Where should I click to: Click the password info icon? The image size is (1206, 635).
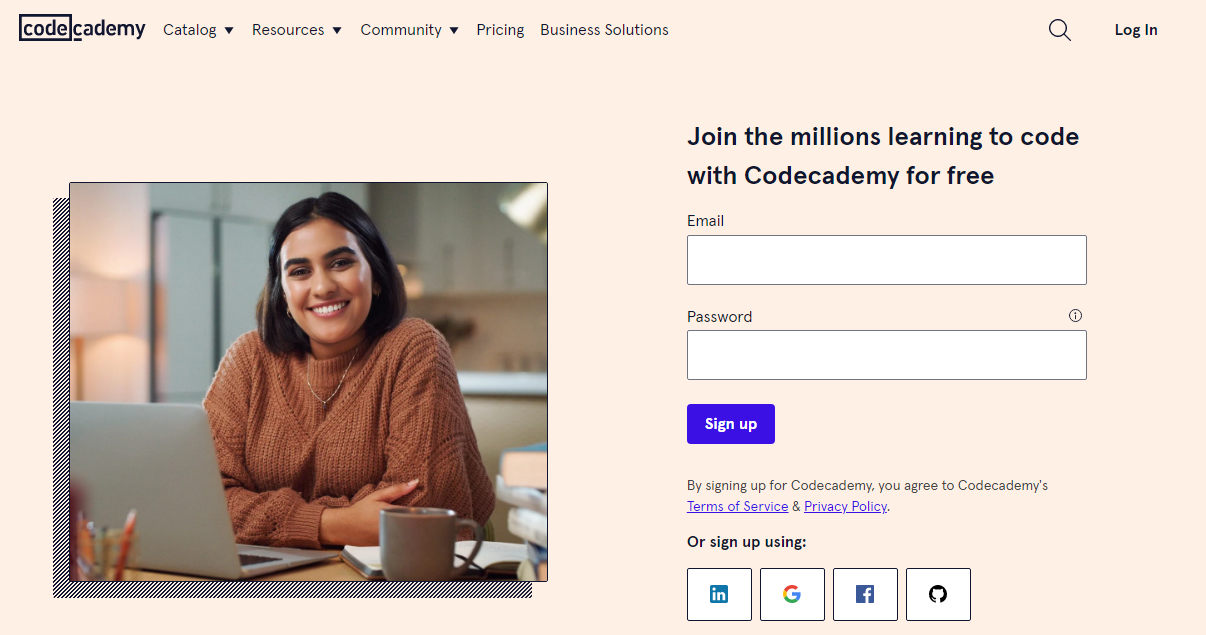pyautogui.click(x=1075, y=316)
